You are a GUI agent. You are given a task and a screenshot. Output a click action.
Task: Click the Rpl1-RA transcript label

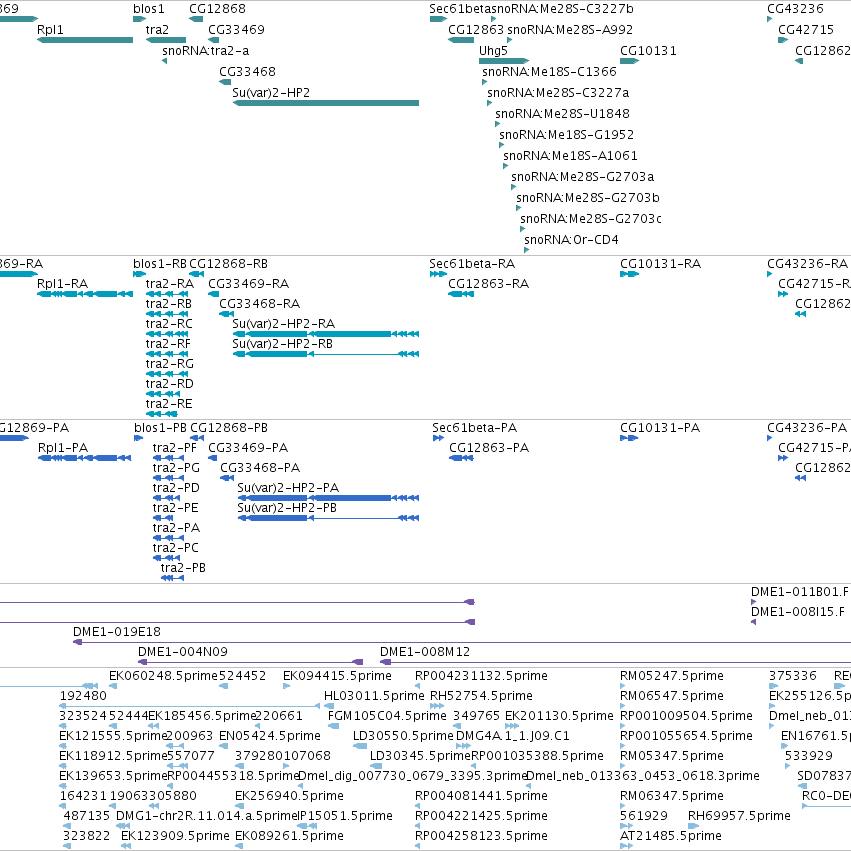tap(62, 284)
